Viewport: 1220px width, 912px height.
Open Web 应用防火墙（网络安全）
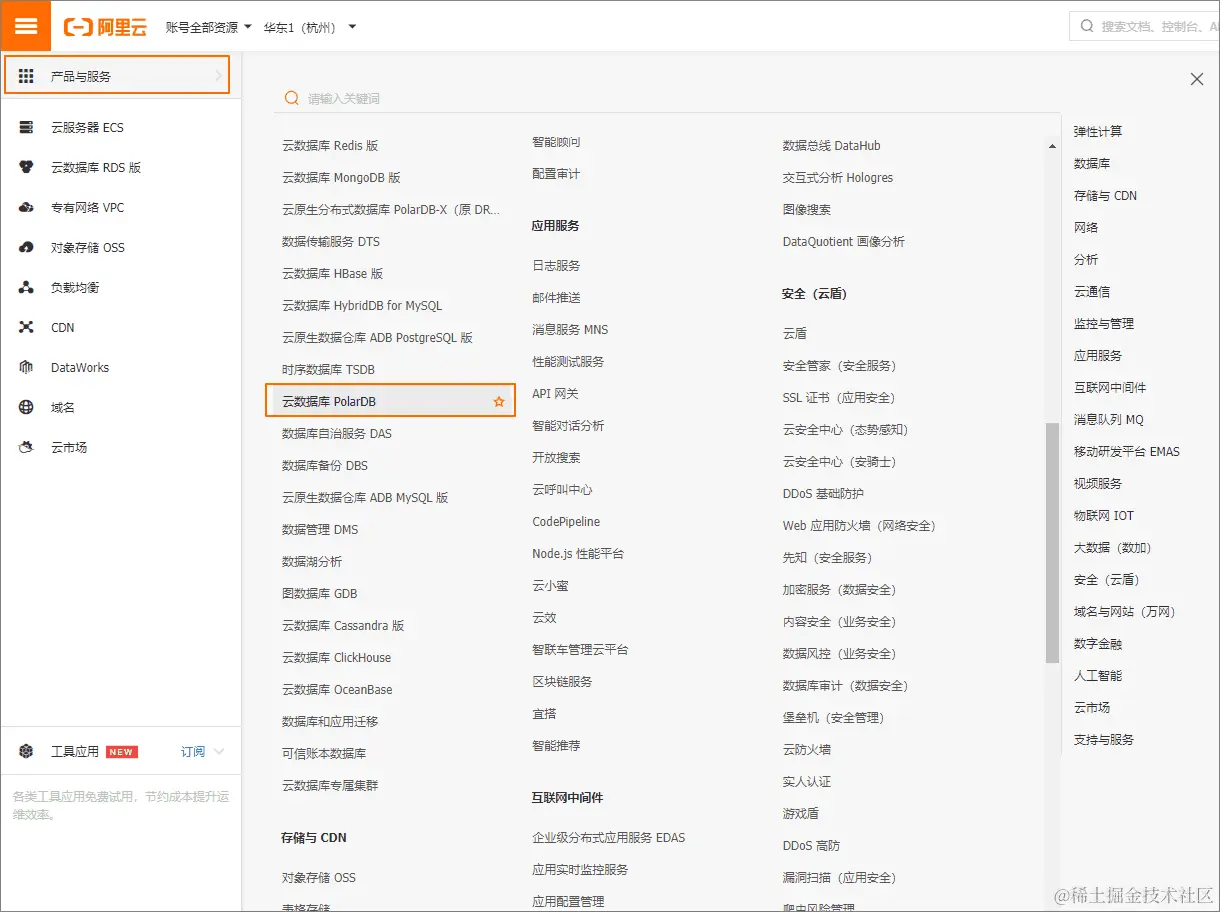click(x=859, y=525)
